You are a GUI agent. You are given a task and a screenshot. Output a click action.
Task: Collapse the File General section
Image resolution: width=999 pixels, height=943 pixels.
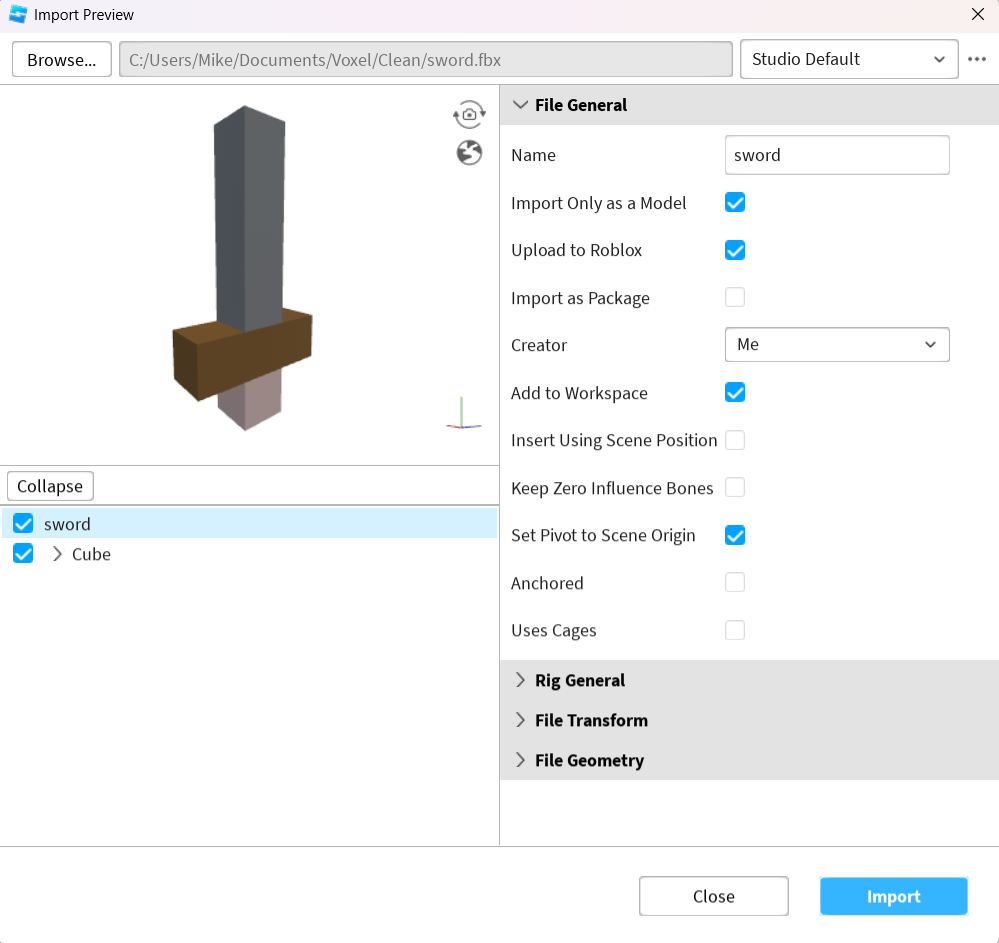[x=520, y=104]
